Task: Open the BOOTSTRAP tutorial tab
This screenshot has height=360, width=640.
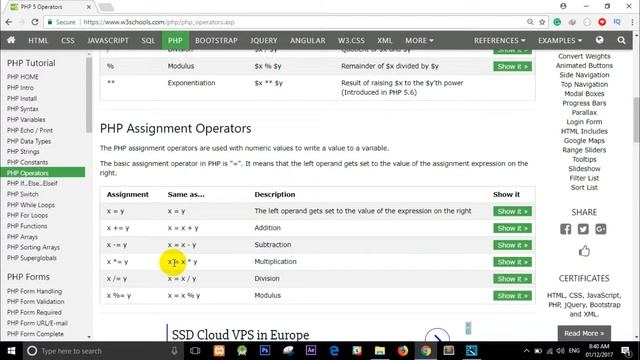Action: pyautogui.click(x=216, y=40)
